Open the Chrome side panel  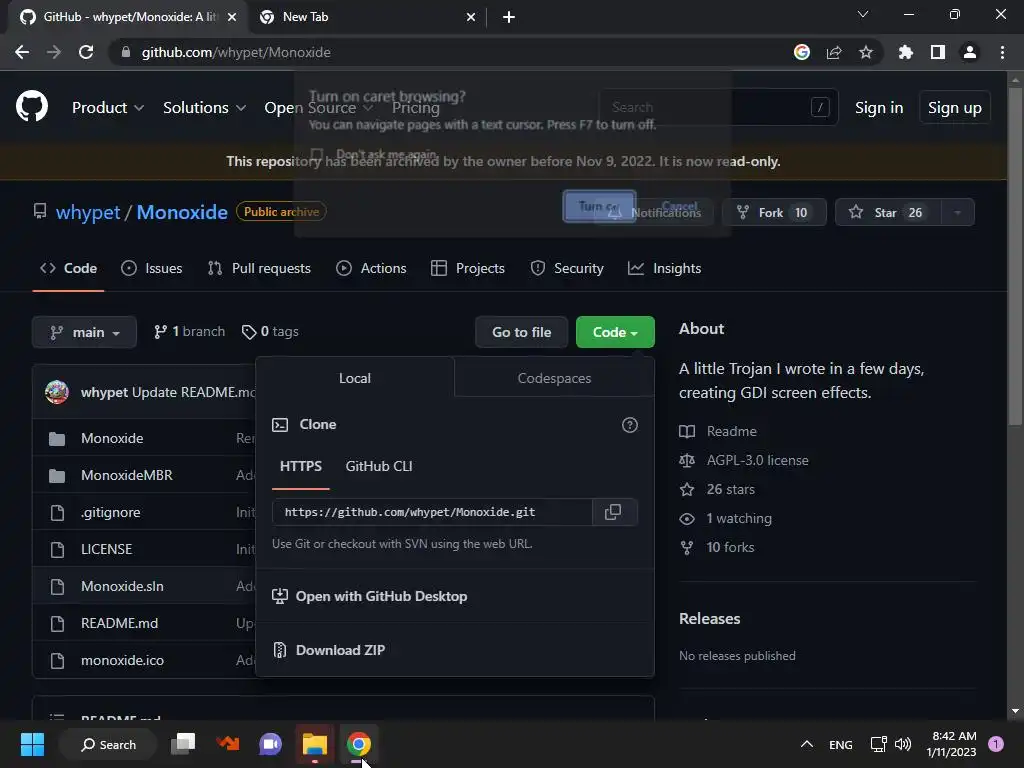(x=938, y=52)
